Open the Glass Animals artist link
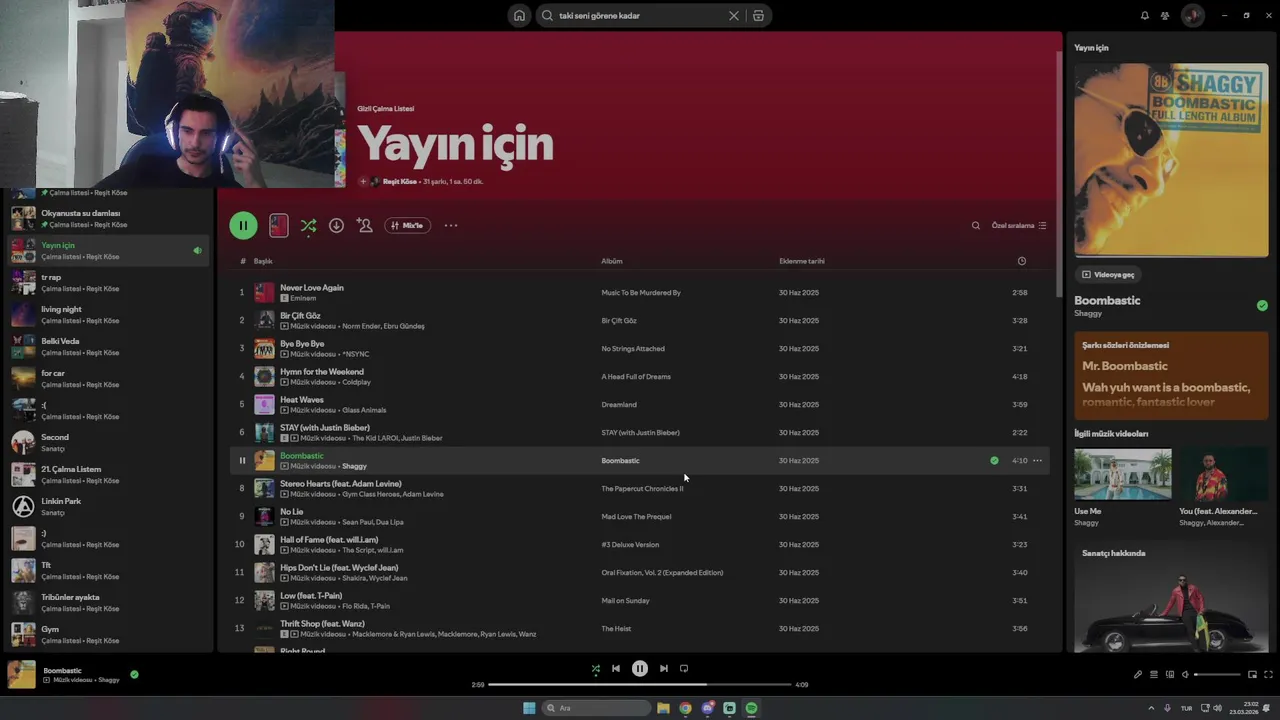Screen dimensions: 1280x720 point(364,410)
